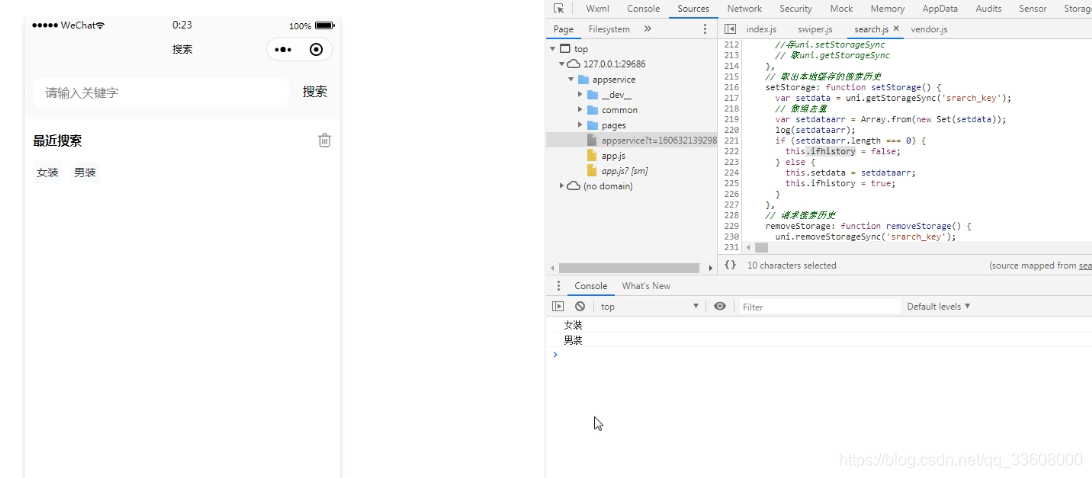Viewport: 1092px width, 478px height.
Task: Open the swiper.js file tab
Action: pos(815,29)
